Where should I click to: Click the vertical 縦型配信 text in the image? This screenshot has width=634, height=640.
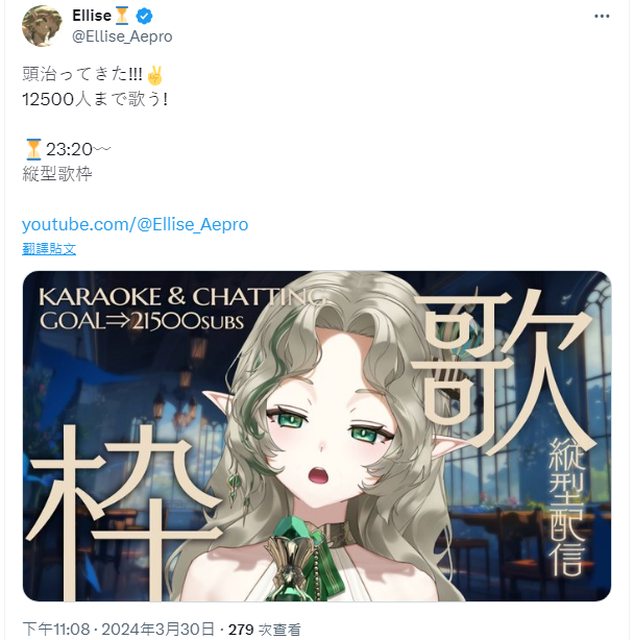click(567, 507)
